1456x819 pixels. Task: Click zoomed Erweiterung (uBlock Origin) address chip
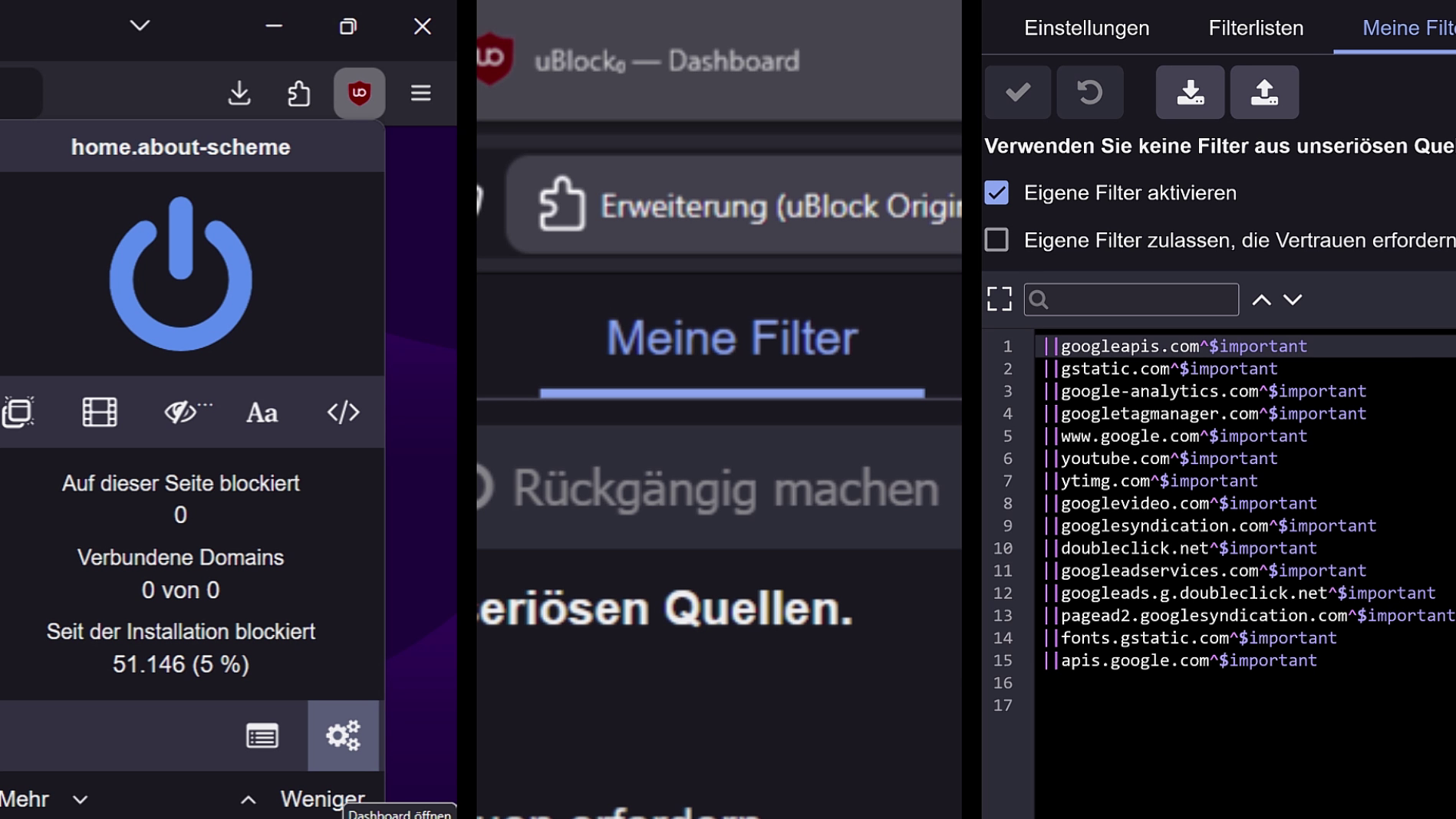[734, 206]
